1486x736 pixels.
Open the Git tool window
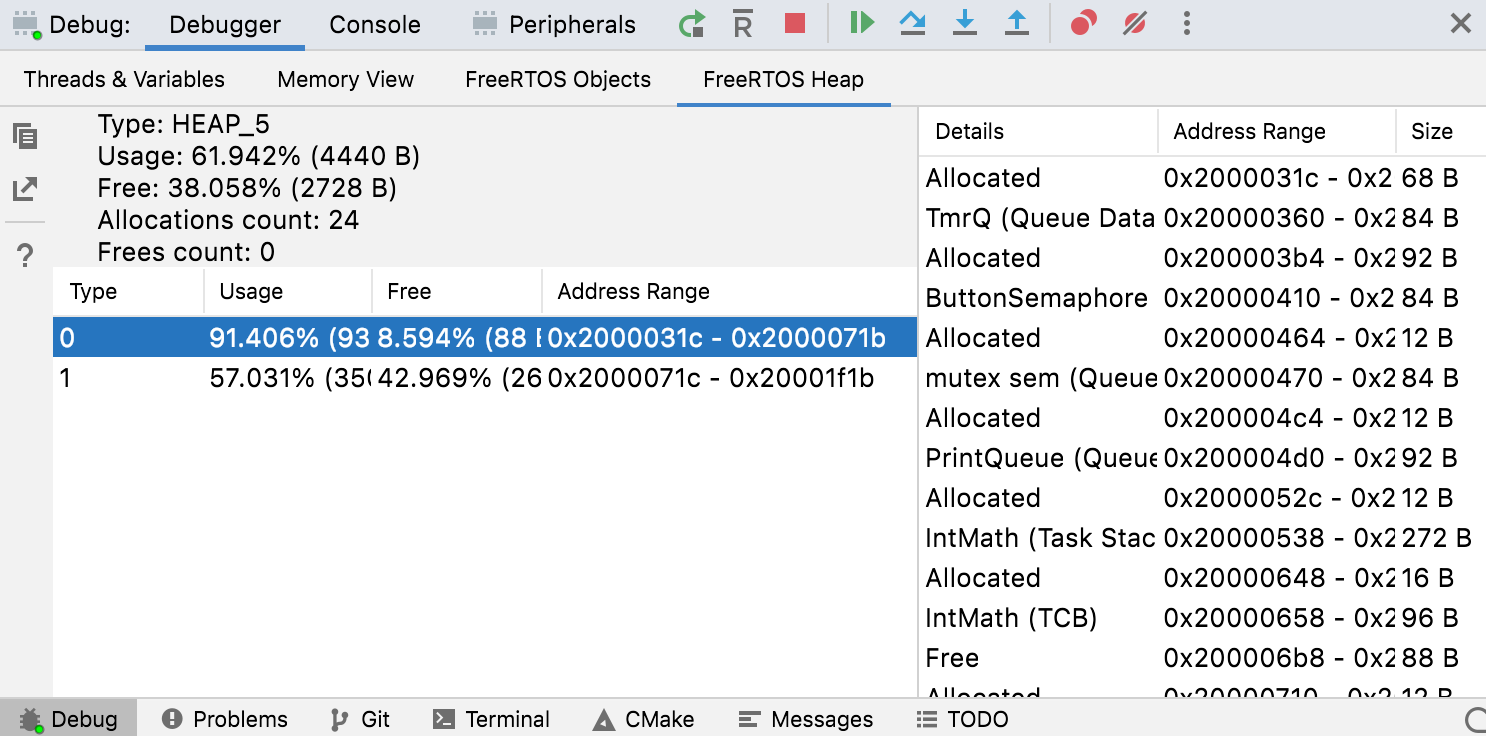pos(360,718)
